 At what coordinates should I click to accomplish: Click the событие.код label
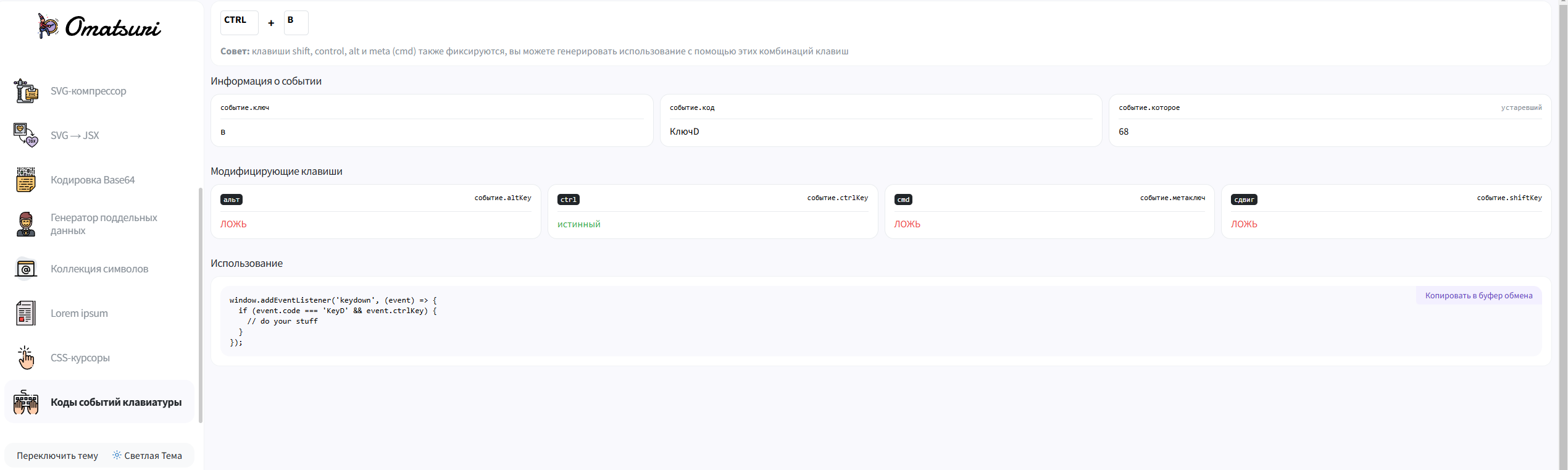click(x=692, y=107)
